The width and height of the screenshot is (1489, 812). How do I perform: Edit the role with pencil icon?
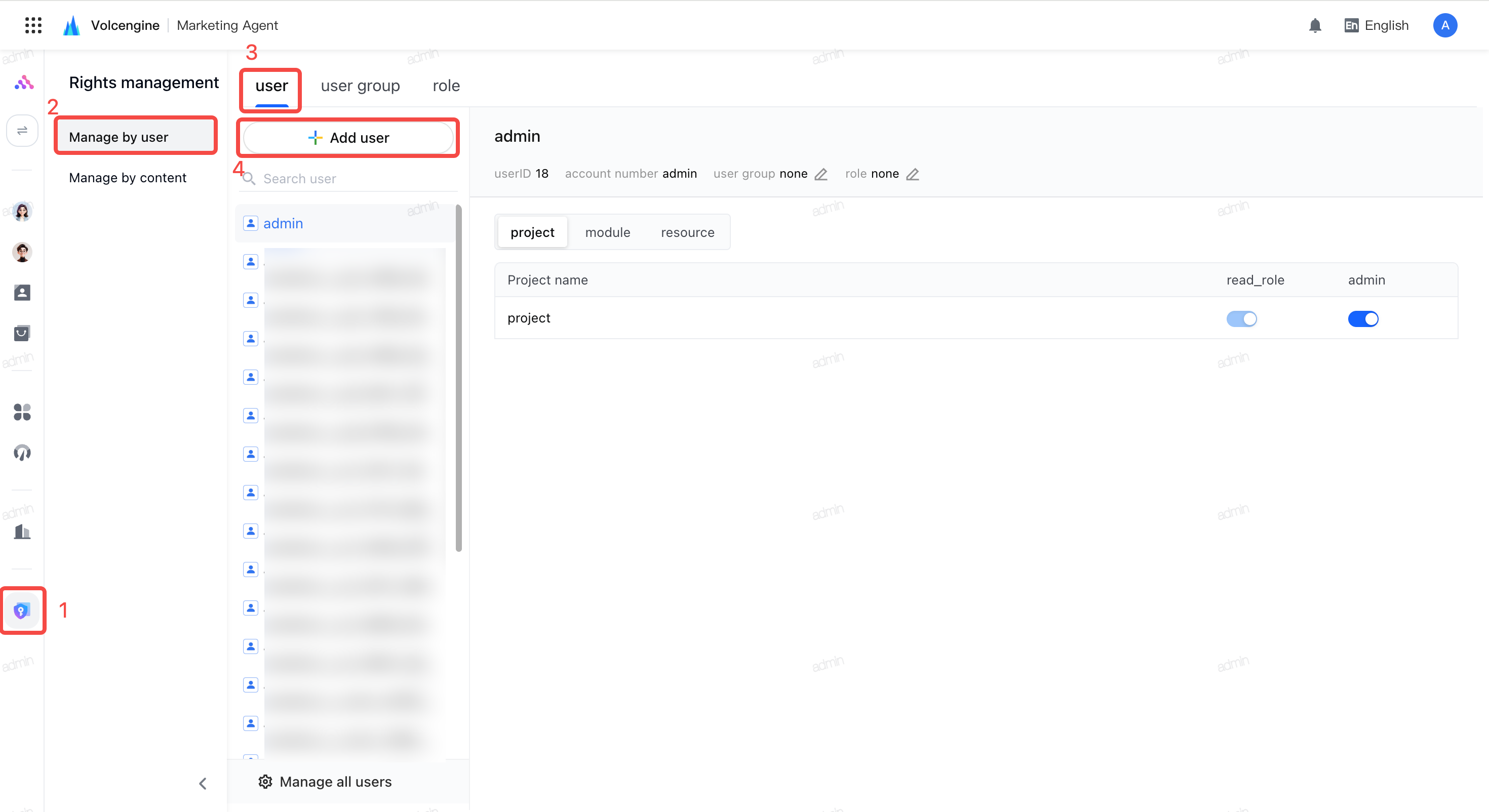pyautogui.click(x=912, y=174)
